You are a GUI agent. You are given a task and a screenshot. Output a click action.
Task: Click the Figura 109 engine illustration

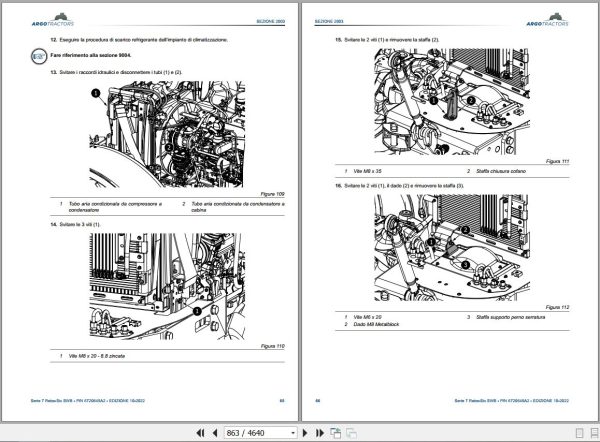click(167, 134)
